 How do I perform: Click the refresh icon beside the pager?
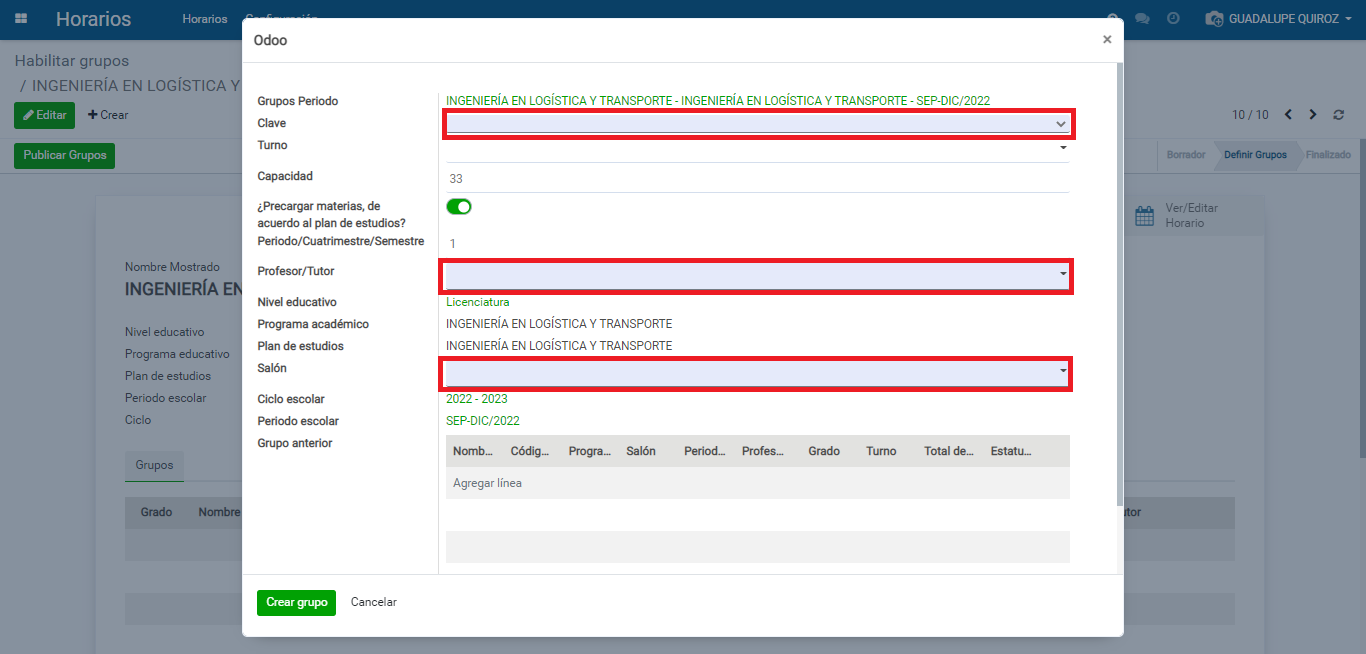coord(1339,115)
